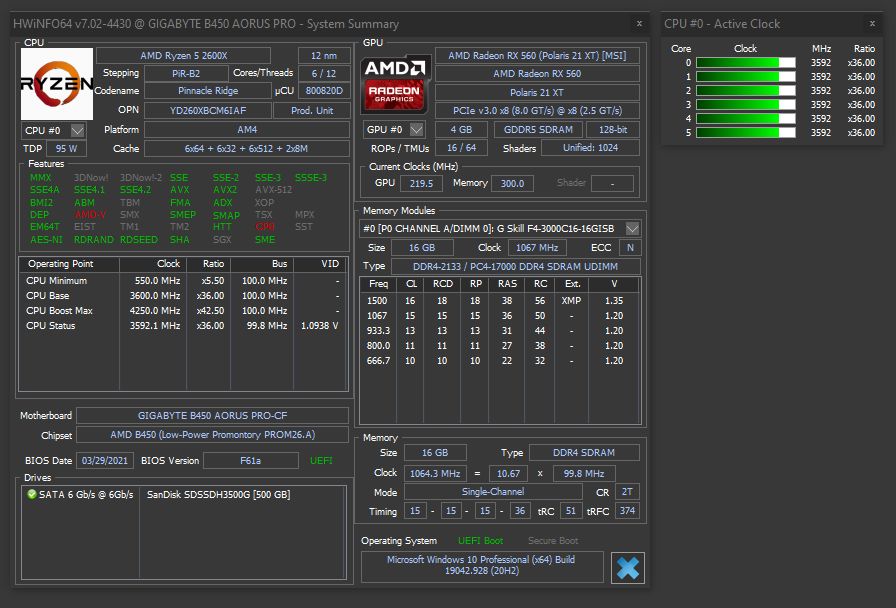Select the 933.3 frequency timing row
Image resolution: width=896 pixels, height=608 pixels.
coord(500,330)
